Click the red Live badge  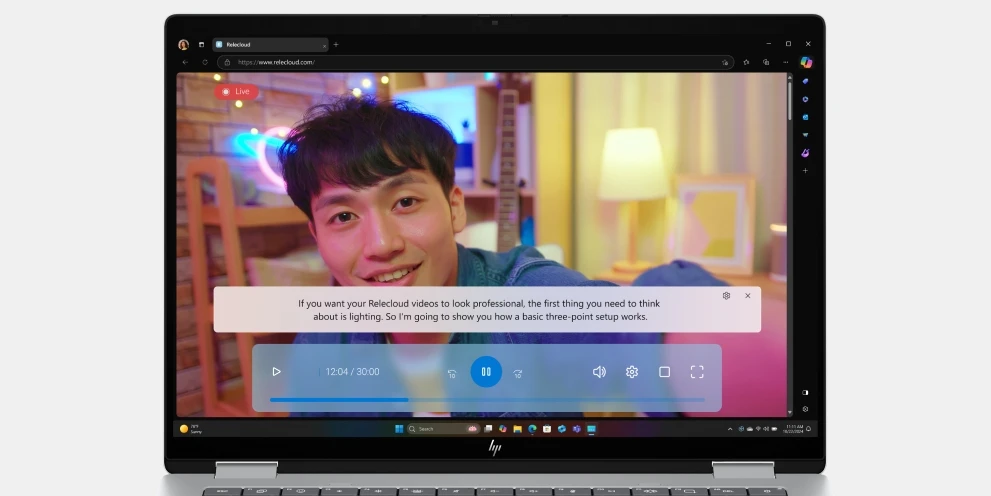coord(236,92)
